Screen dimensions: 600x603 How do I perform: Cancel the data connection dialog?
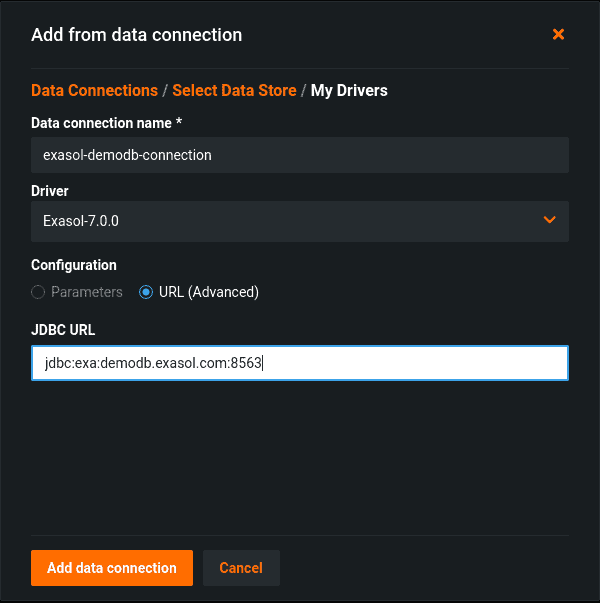pos(241,568)
